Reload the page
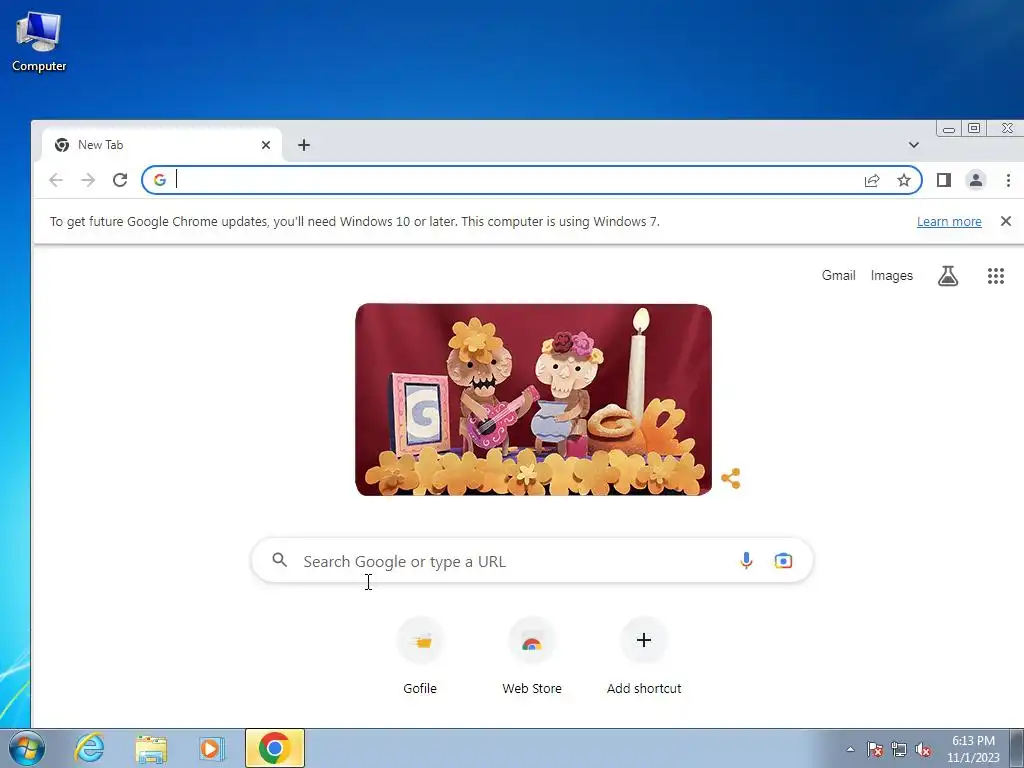Image resolution: width=1024 pixels, height=768 pixels. tap(120, 180)
